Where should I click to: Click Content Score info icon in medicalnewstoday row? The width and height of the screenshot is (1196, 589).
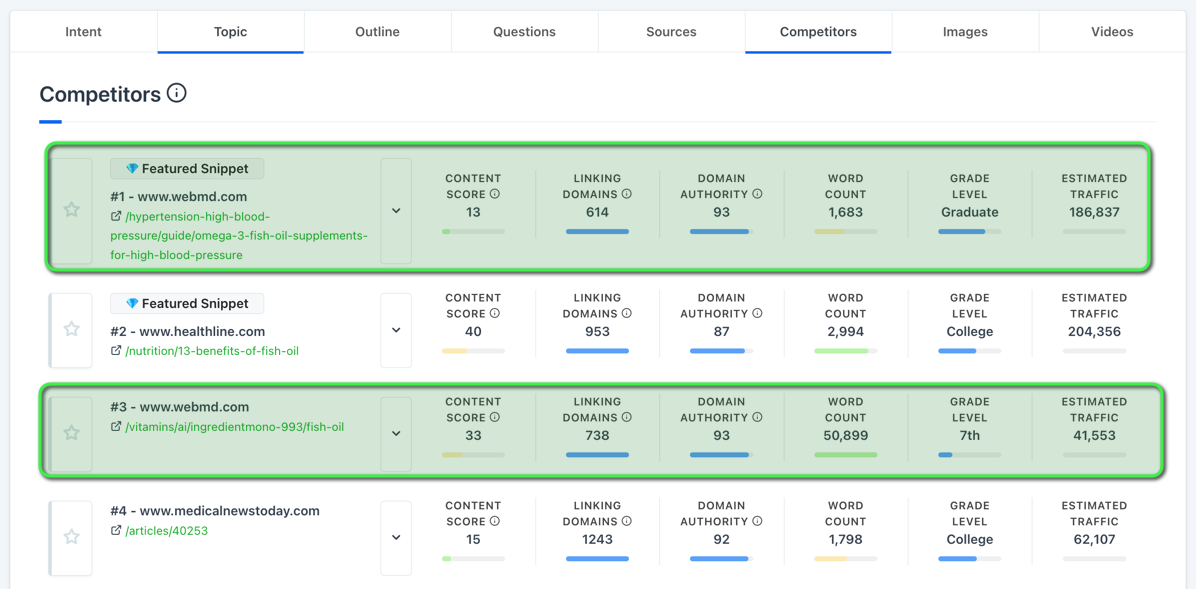click(x=494, y=521)
